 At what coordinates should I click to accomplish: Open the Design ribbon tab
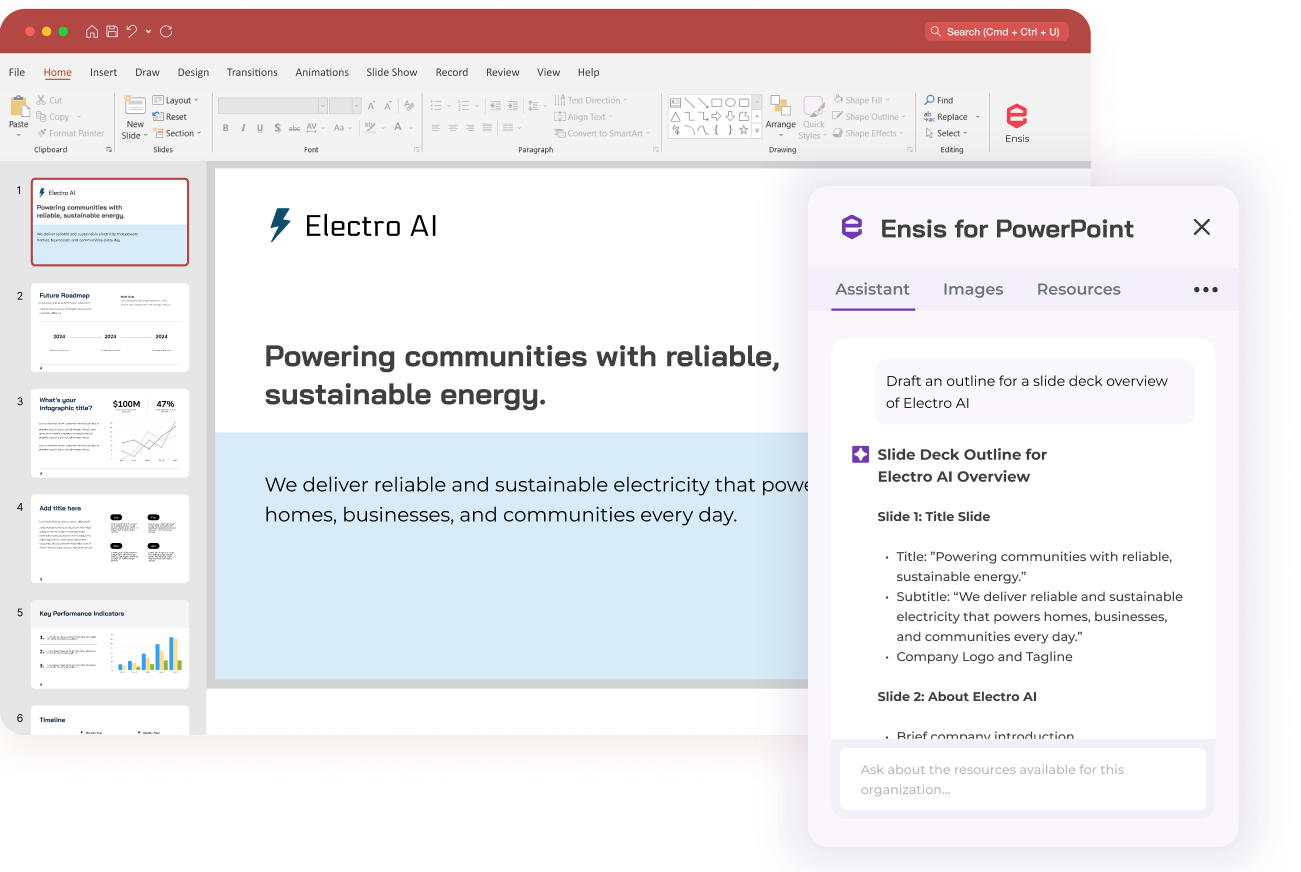[x=193, y=72]
